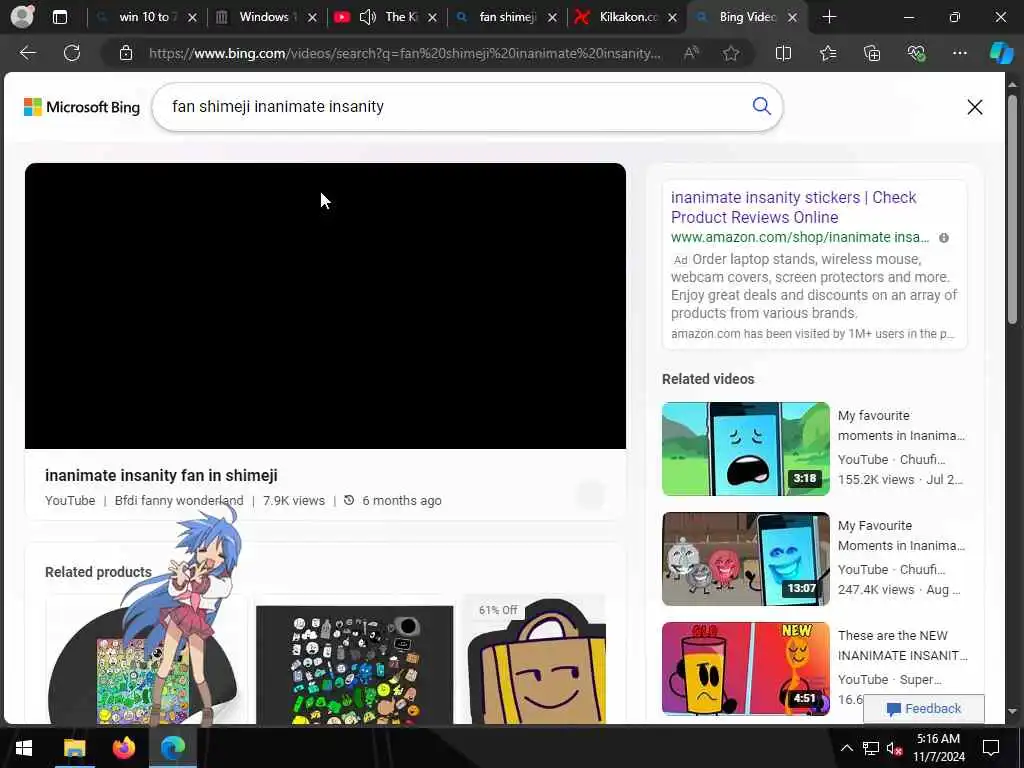Close the Bing video viewer with X
This screenshot has height=768, width=1024.
(x=974, y=107)
